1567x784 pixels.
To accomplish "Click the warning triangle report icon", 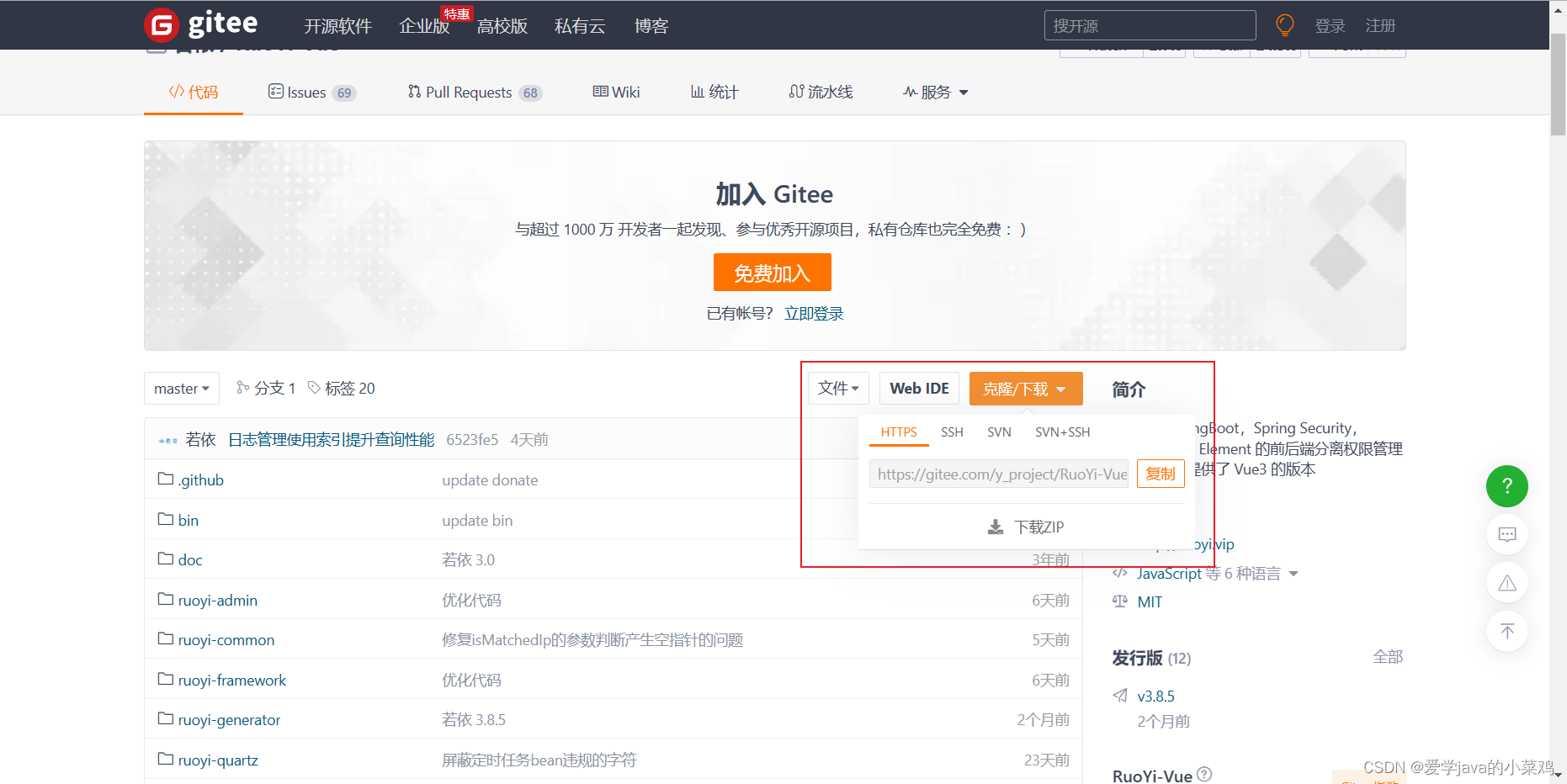I will pyautogui.click(x=1506, y=583).
